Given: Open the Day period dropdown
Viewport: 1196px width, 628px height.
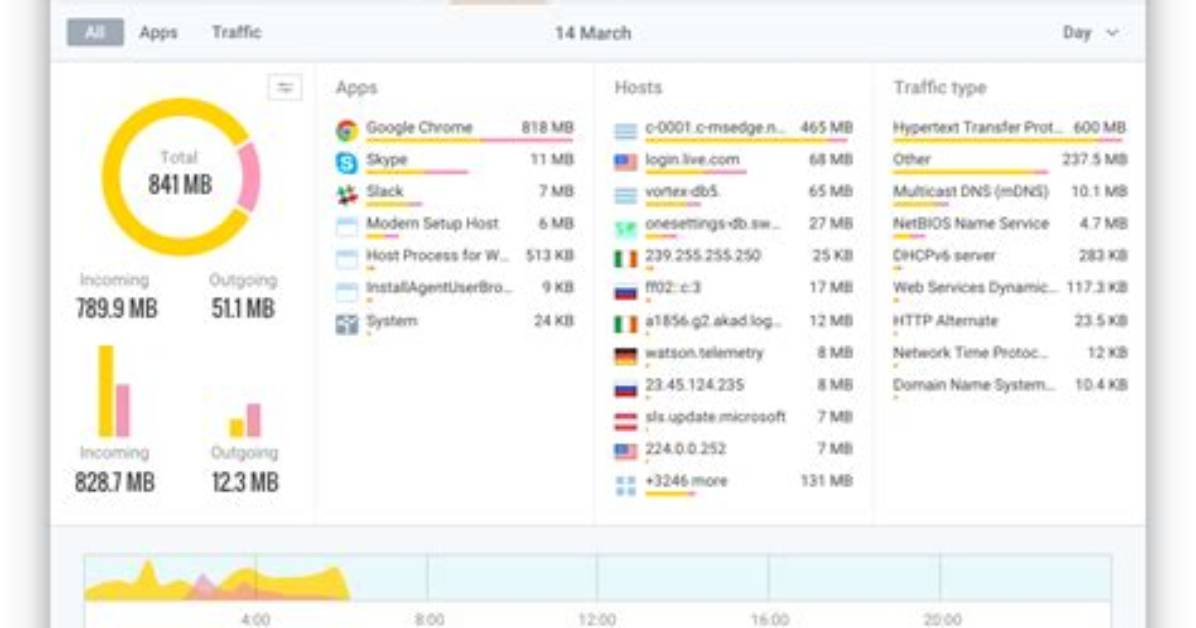Looking at the screenshot, I should pyautogui.click(x=1091, y=33).
